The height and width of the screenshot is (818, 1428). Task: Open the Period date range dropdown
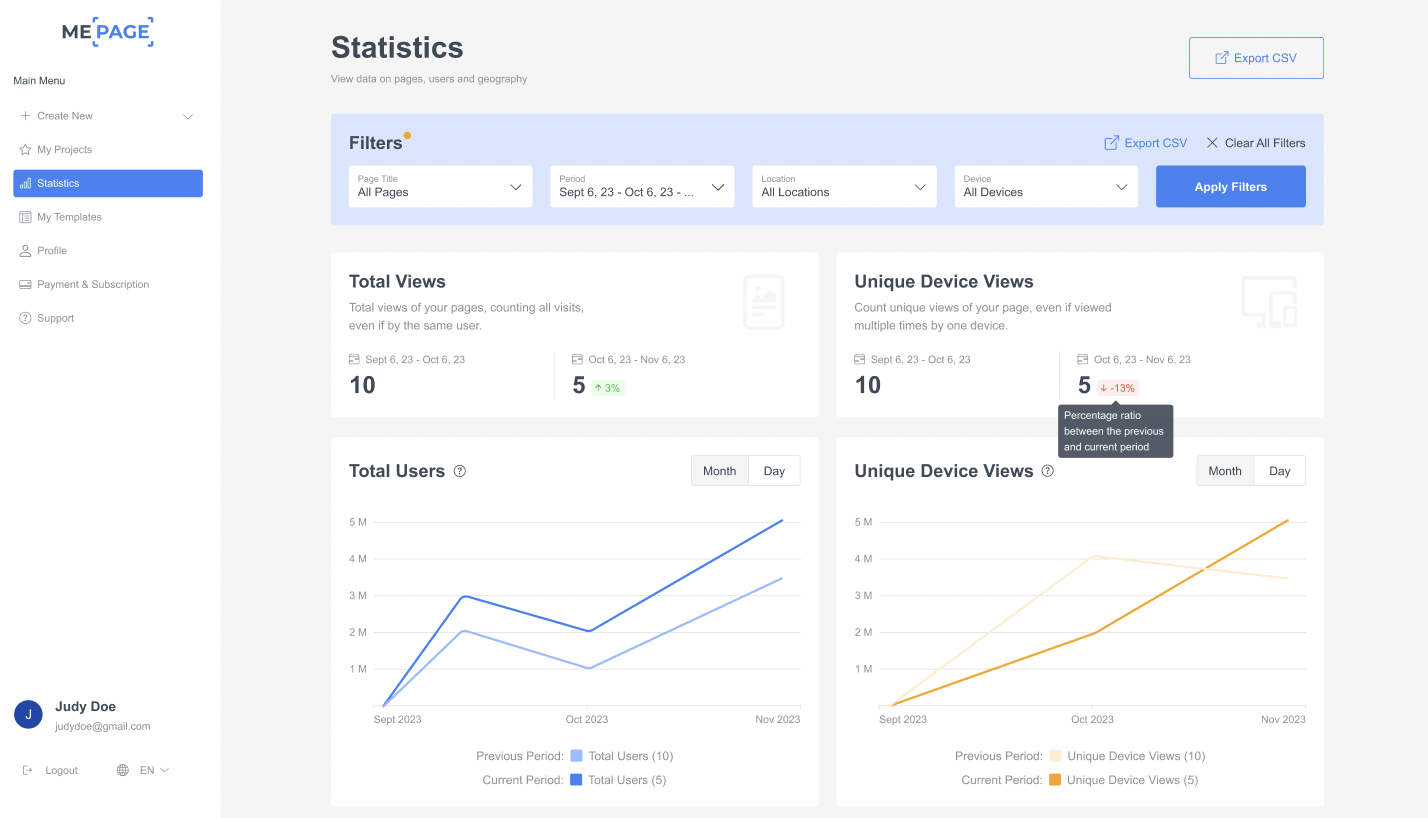click(x=642, y=187)
